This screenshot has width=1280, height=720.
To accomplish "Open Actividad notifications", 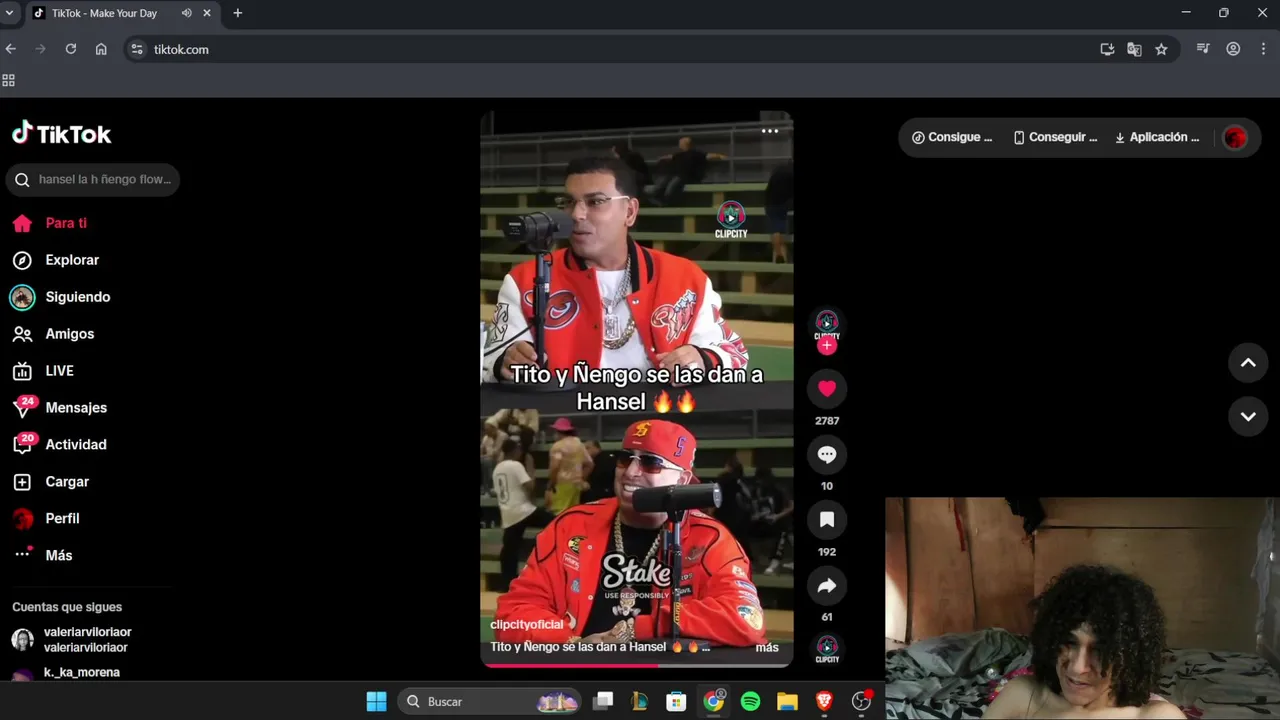I will point(75,445).
